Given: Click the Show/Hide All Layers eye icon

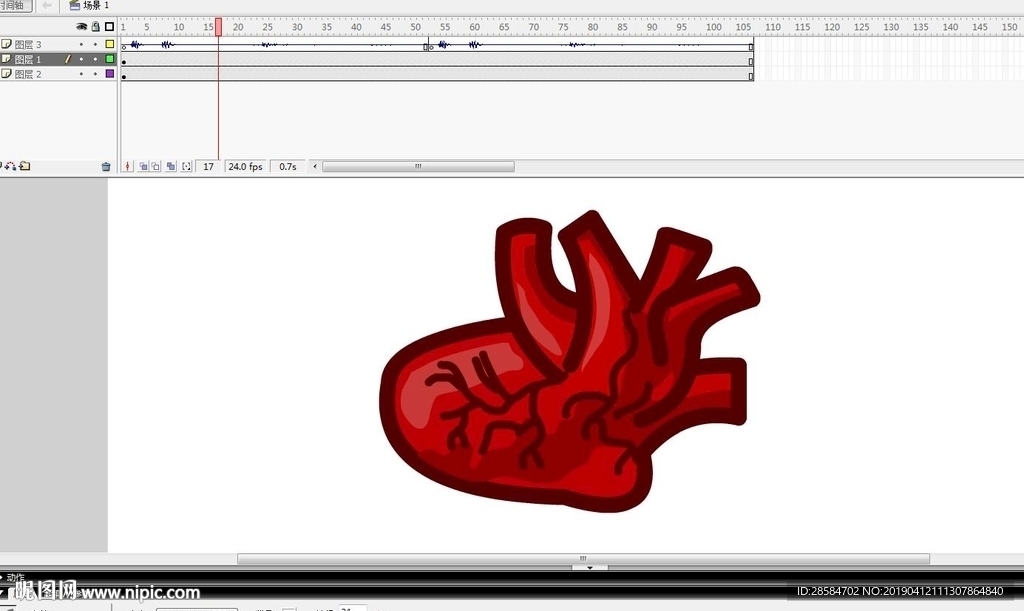Looking at the screenshot, I should point(81,27).
